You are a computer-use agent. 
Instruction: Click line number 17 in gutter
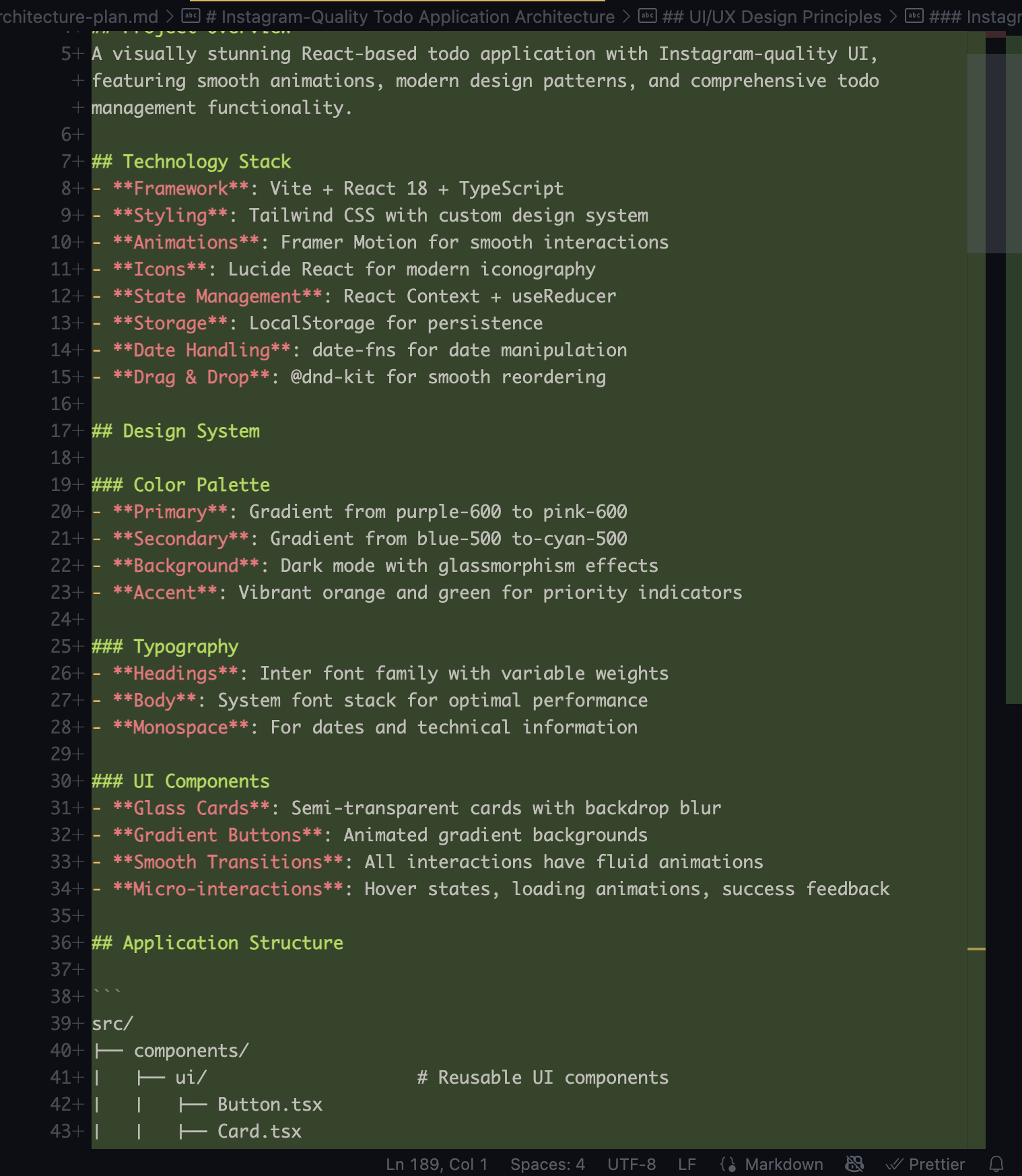pos(62,431)
